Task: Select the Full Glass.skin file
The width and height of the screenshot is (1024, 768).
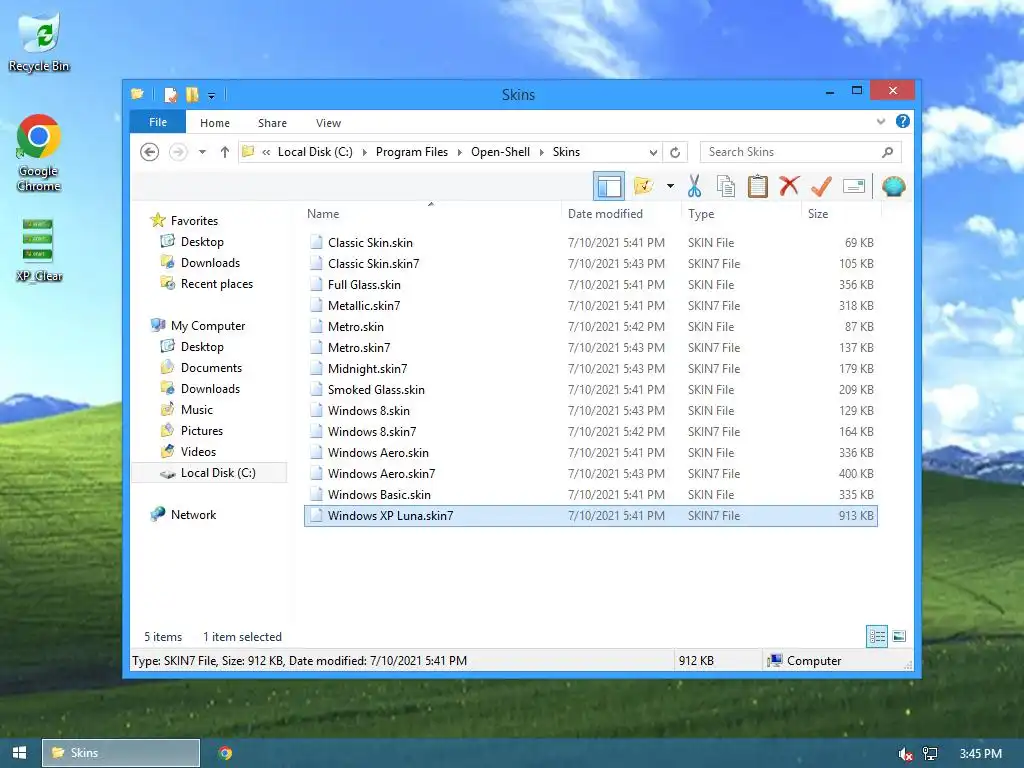Action: (x=591, y=285)
